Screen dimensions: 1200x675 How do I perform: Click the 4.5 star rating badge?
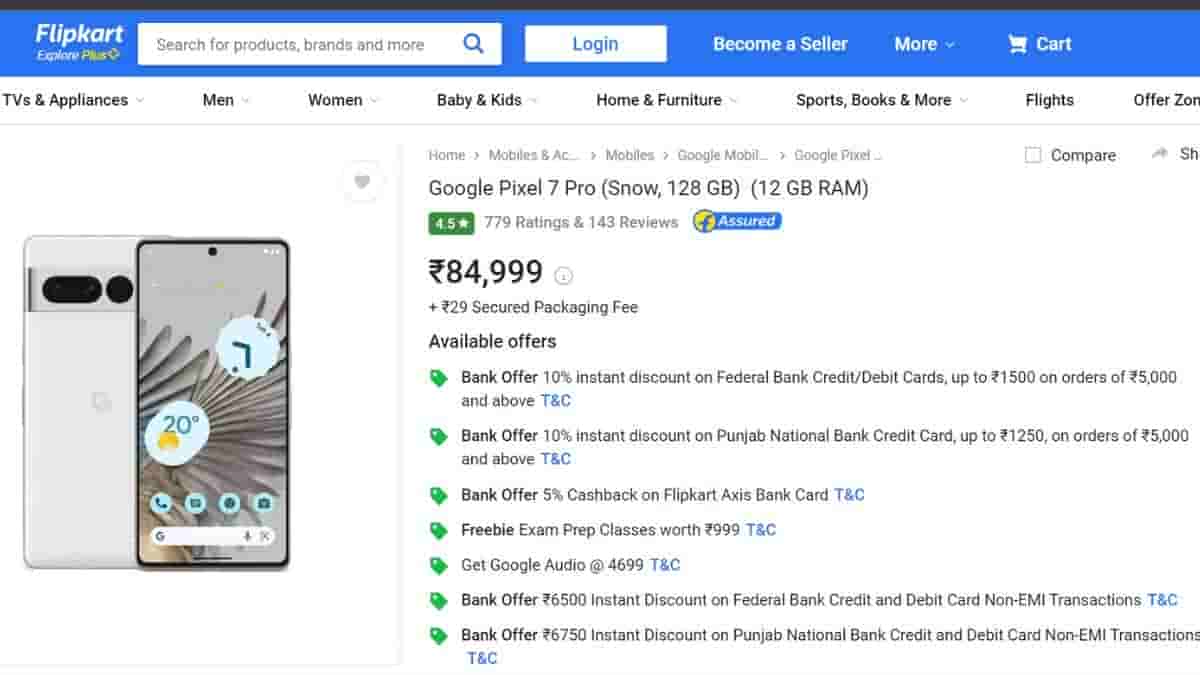(x=451, y=223)
